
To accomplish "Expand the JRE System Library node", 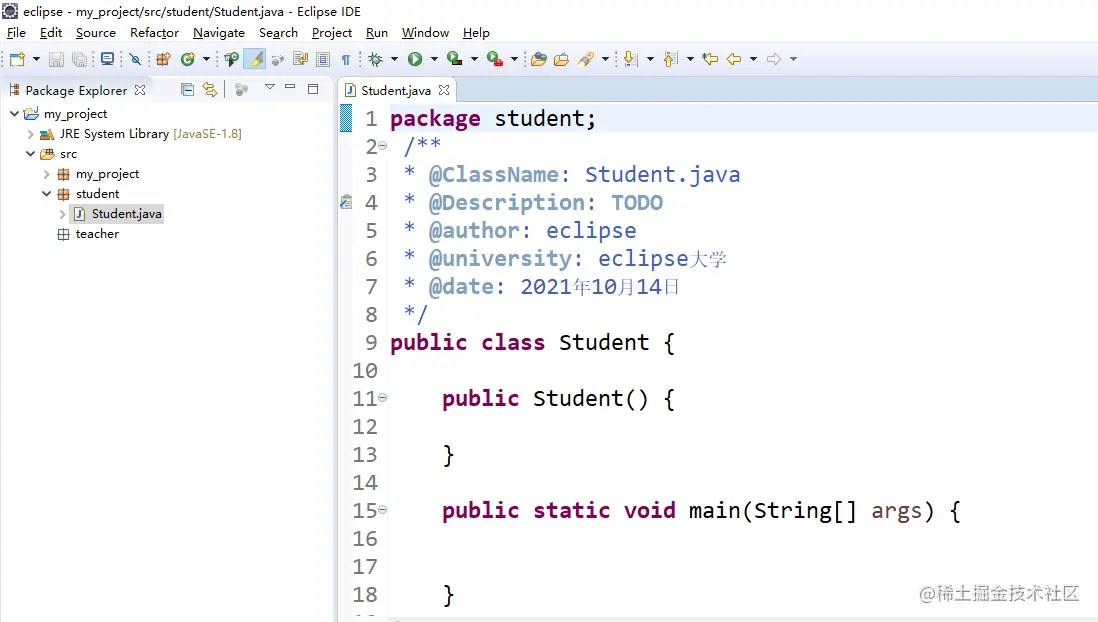I will [30, 134].
